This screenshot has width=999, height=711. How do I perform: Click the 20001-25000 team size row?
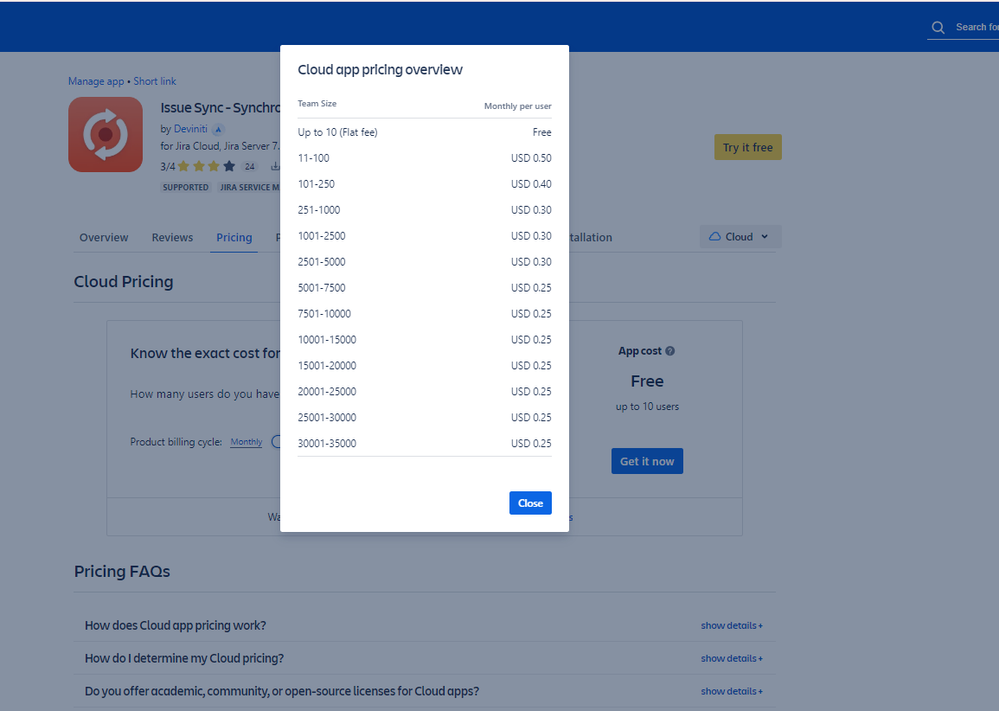pyautogui.click(x=424, y=391)
